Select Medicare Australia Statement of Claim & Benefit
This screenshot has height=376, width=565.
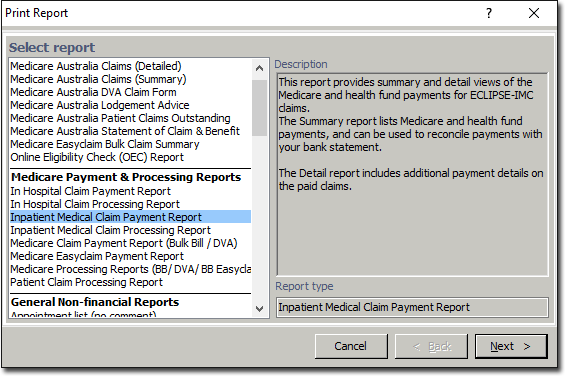(x=125, y=131)
